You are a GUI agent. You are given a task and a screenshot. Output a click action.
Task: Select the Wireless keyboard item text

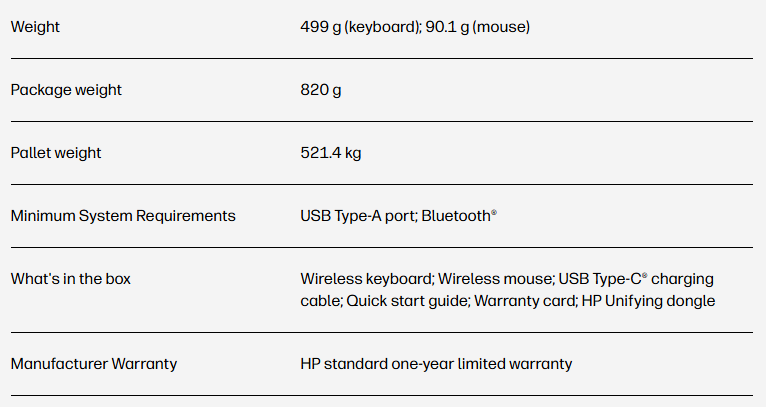(365, 279)
